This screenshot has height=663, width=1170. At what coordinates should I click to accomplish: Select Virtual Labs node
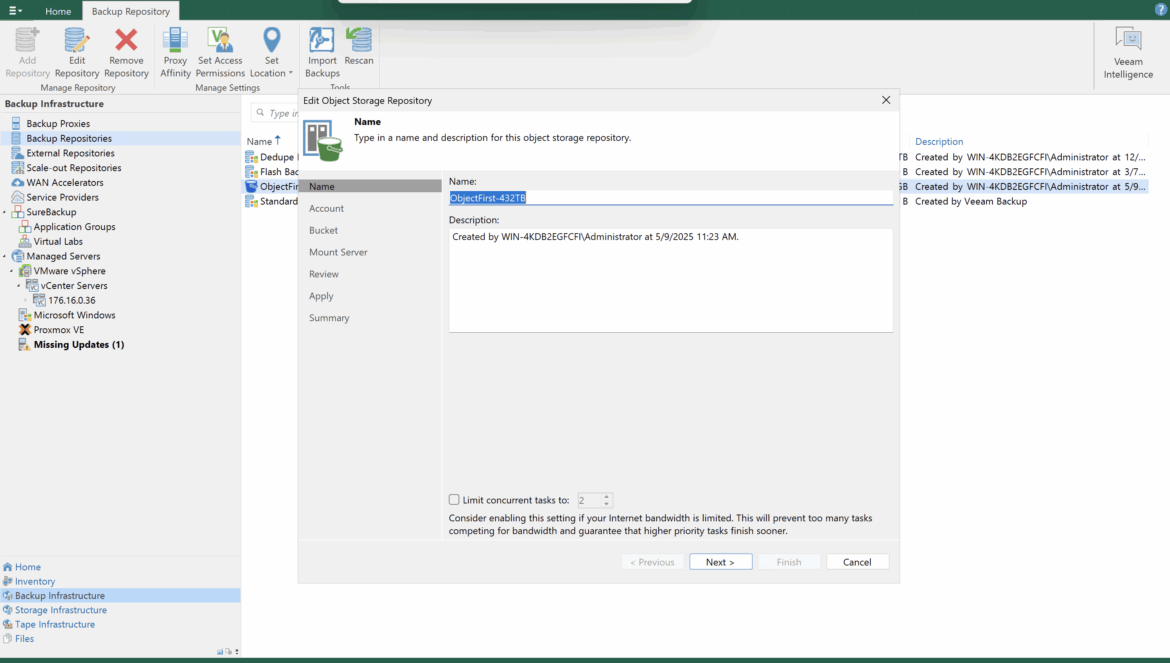tap(57, 242)
